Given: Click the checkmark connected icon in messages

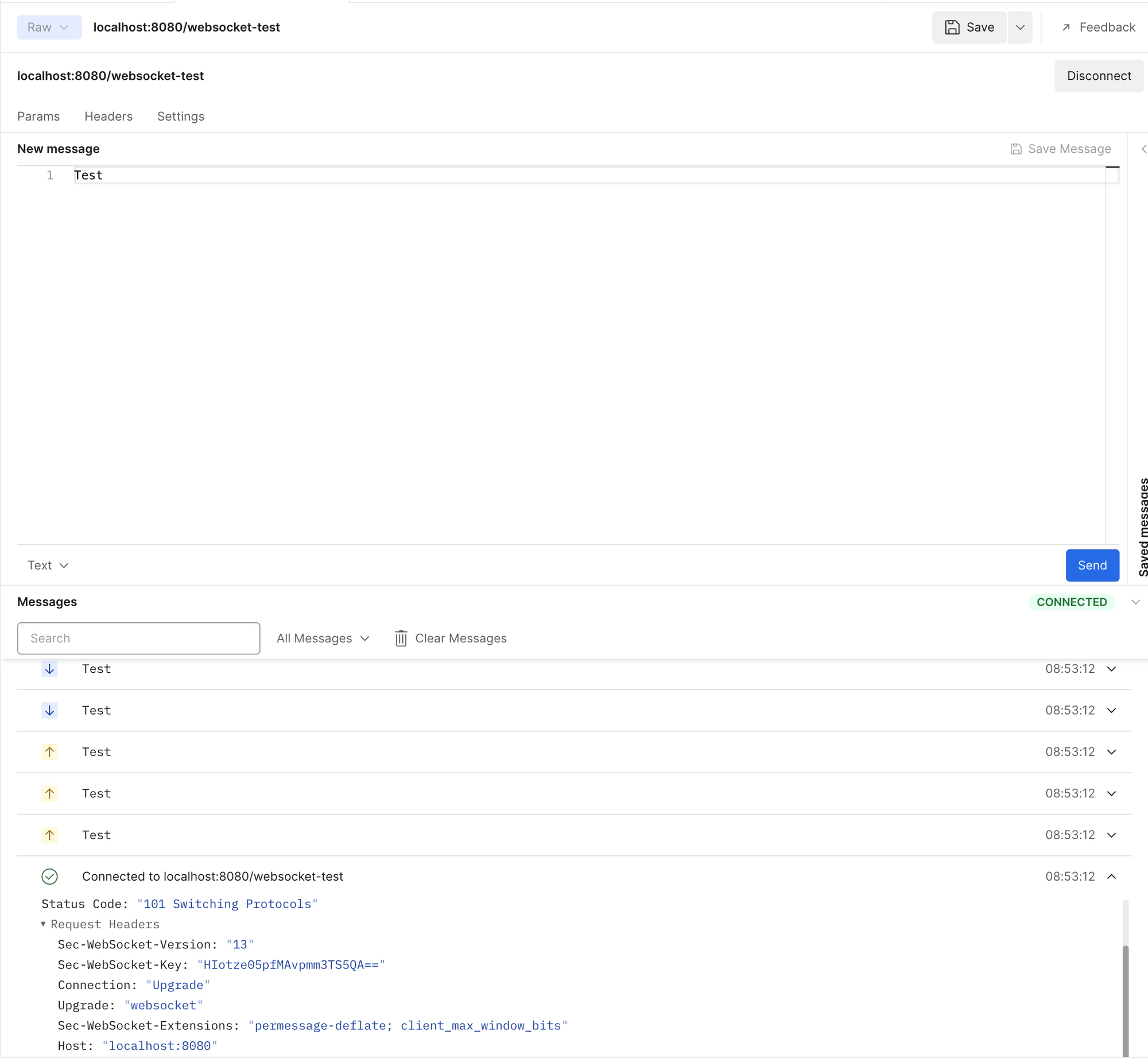Looking at the screenshot, I should click(49, 876).
